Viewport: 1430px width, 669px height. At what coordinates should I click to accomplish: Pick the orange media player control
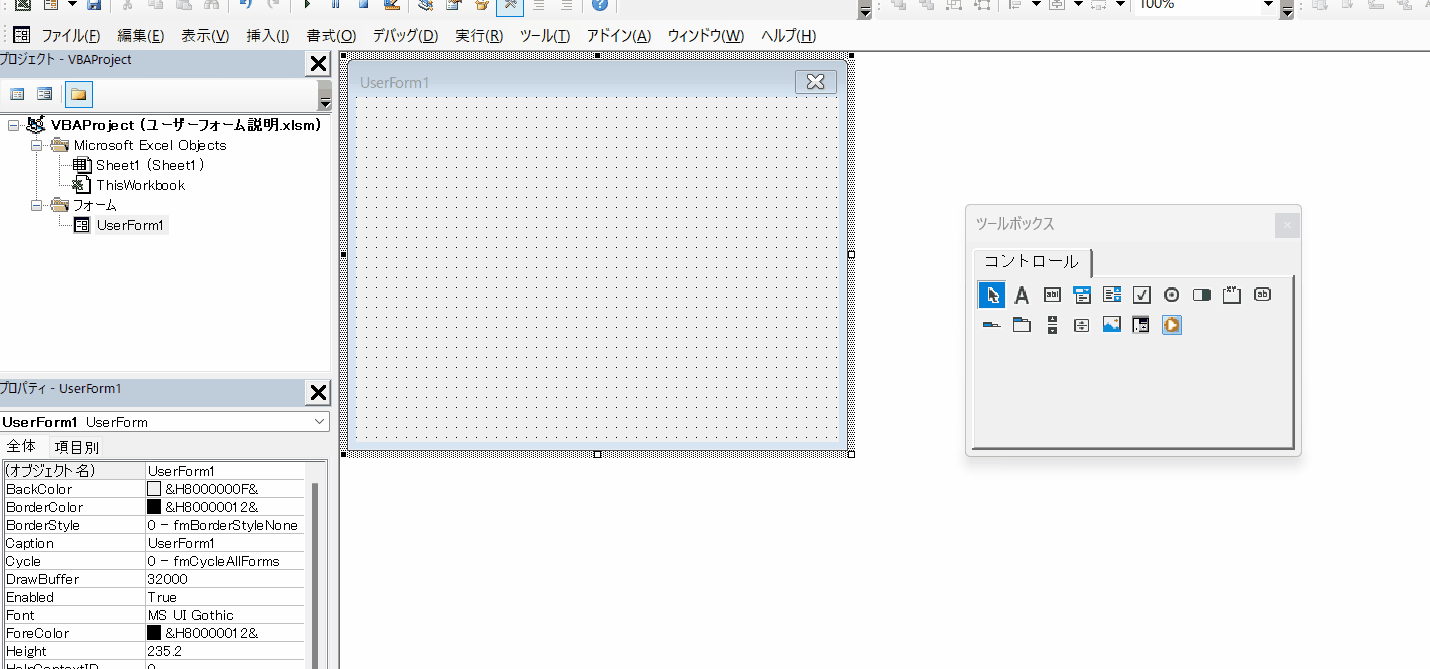(x=1172, y=325)
